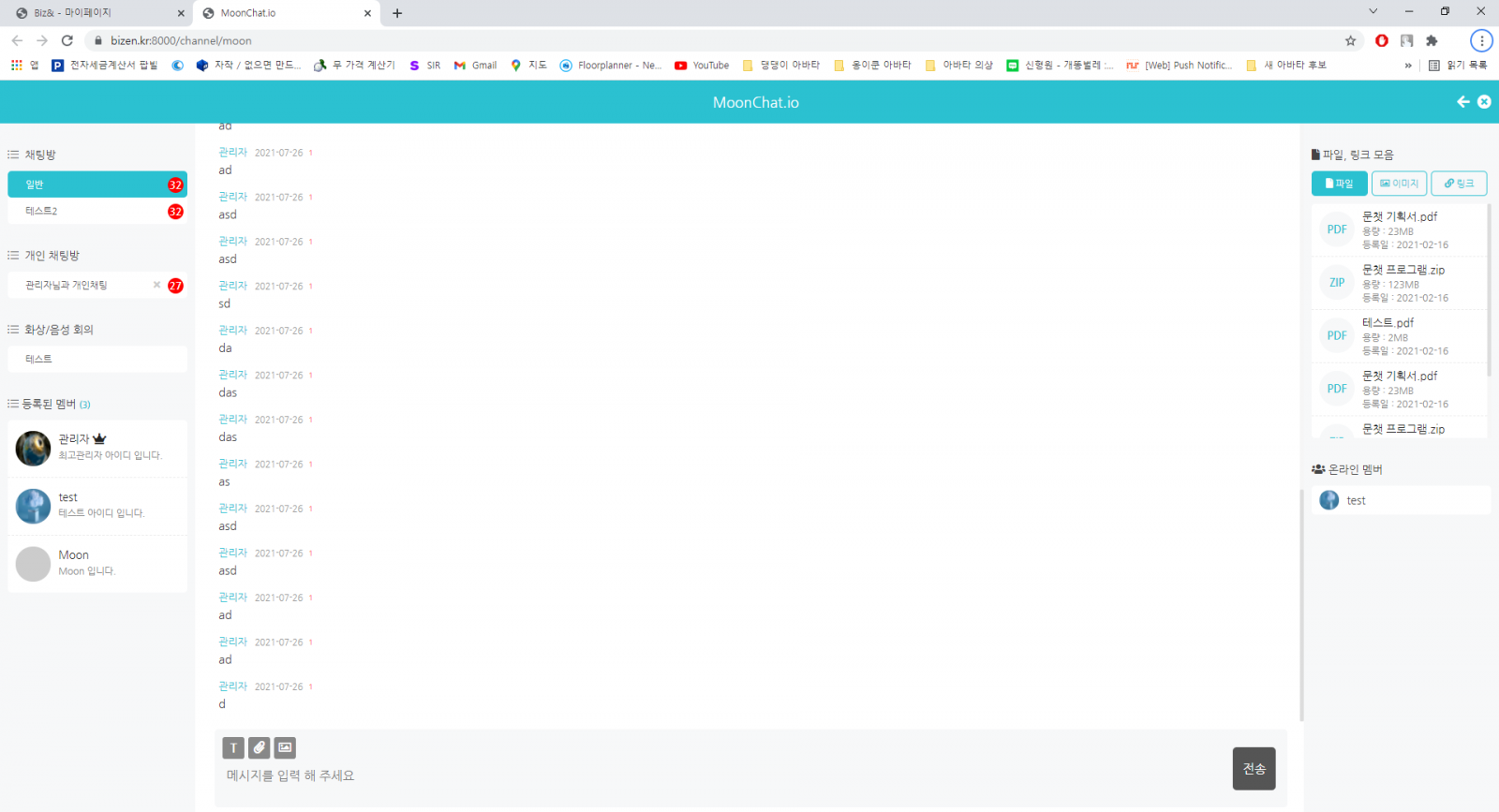
Task: Open the 자작 / 없으면 만드... bookmark
Action: (x=249, y=66)
